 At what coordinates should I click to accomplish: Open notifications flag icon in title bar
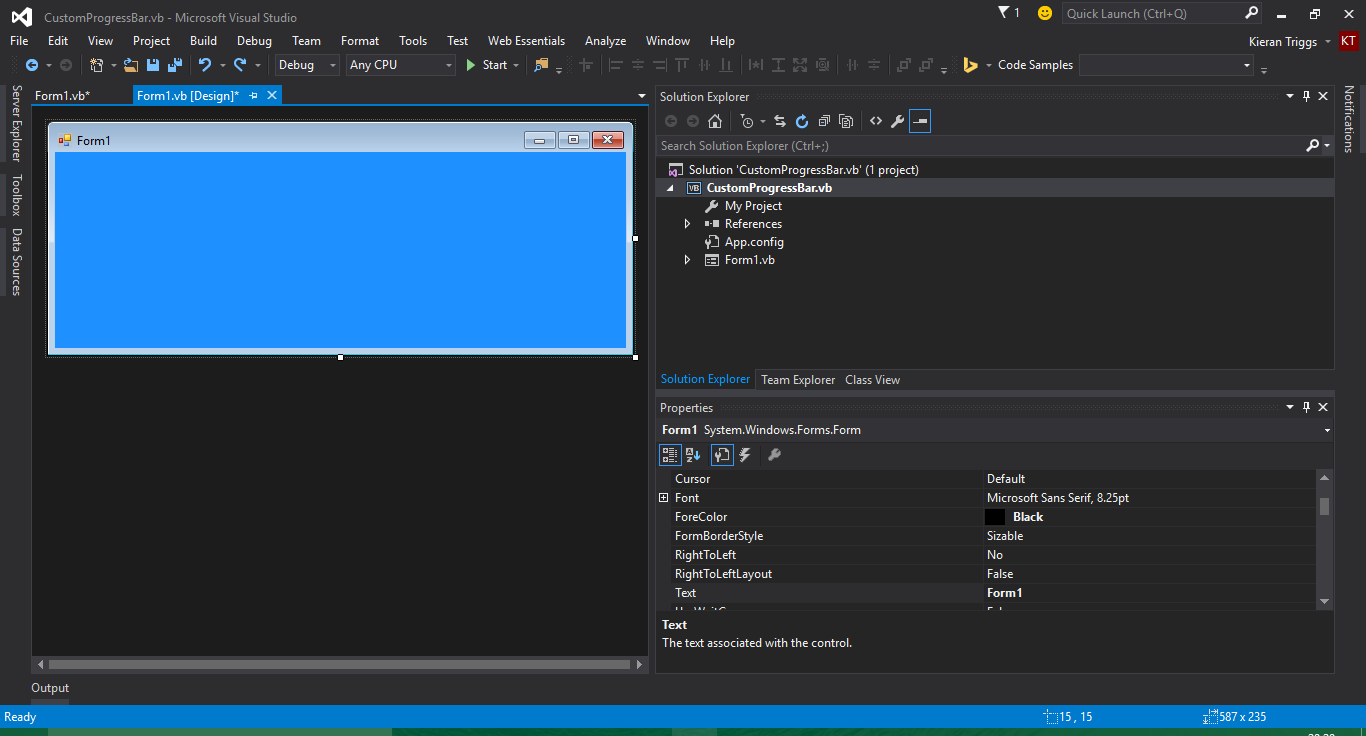1004,13
